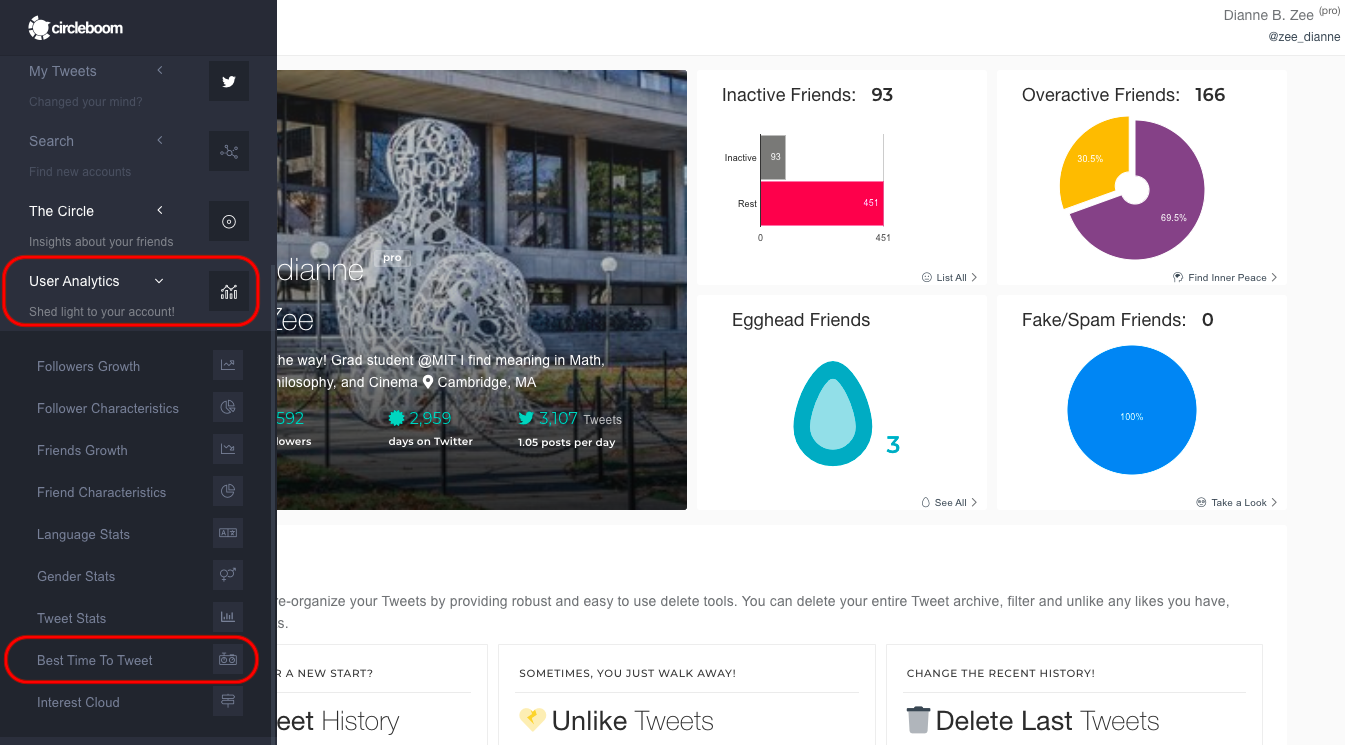Image resolution: width=1345 pixels, height=745 pixels.
Task: Click the @MIT mention in the bio
Action: 436,359
